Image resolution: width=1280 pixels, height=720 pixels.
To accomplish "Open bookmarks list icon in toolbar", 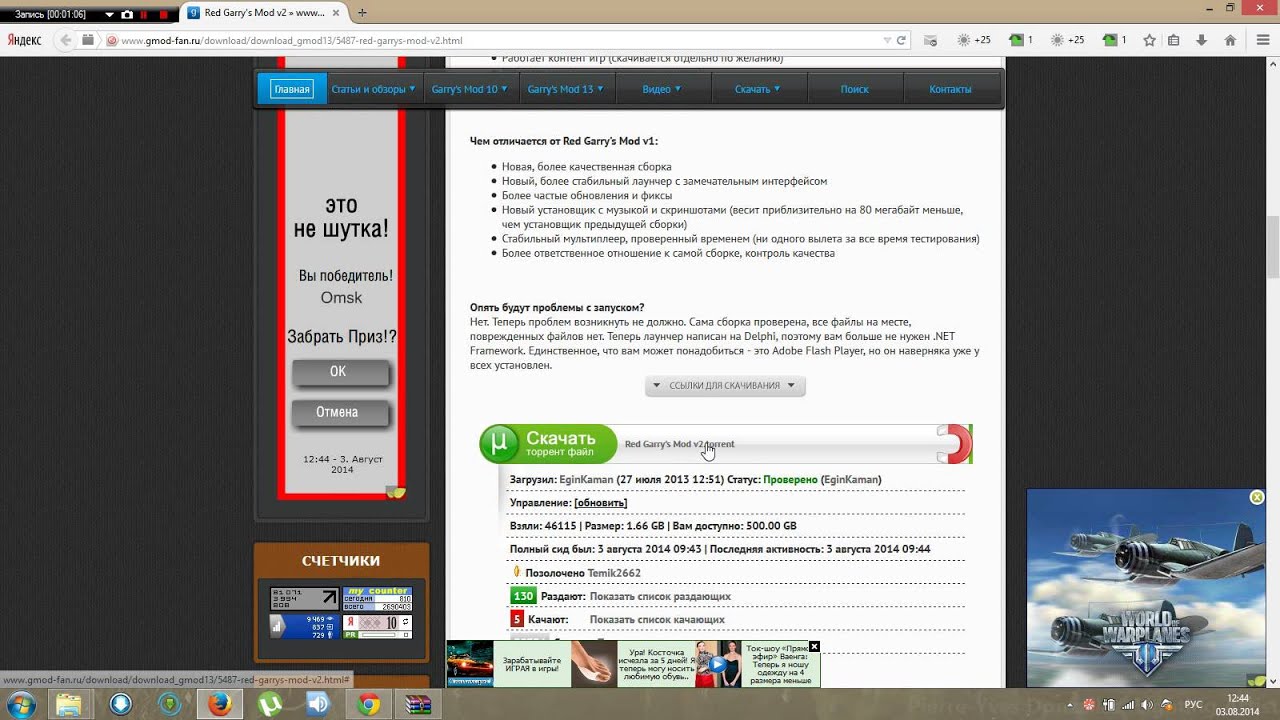I will tap(1174, 40).
